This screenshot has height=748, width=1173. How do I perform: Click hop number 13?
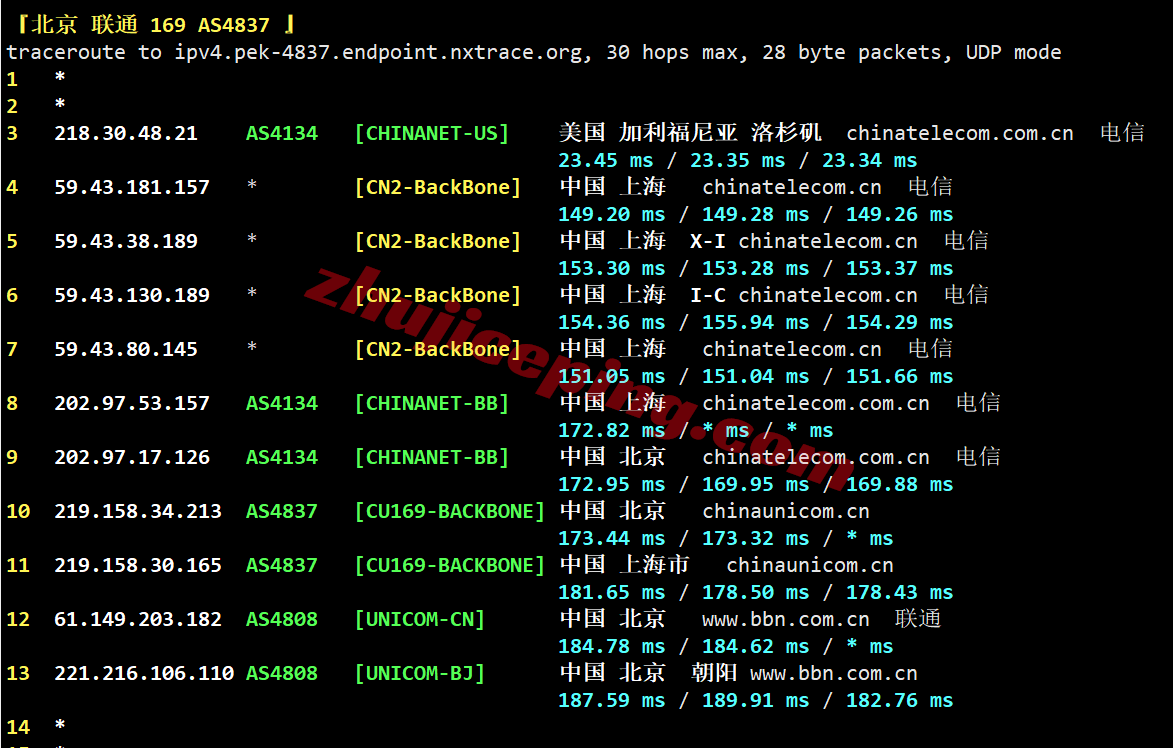(x=18, y=673)
